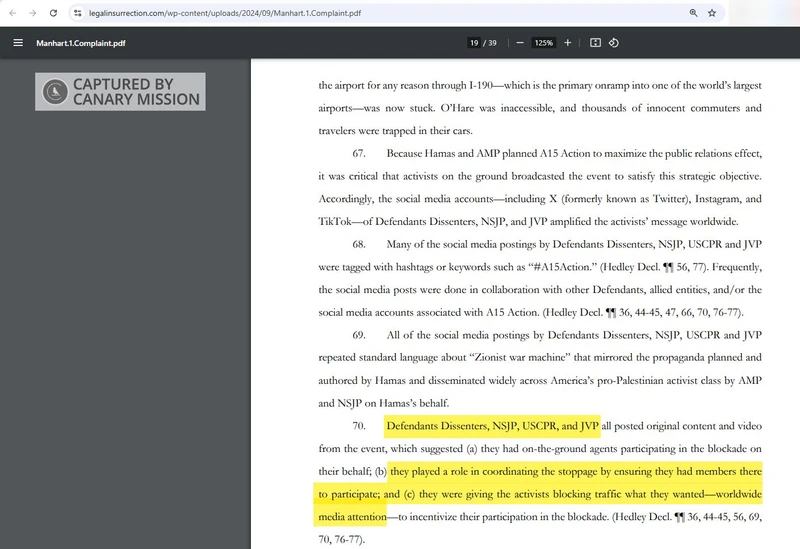Click the 125% zoom level field
This screenshot has height=549, width=800.
tap(543, 43)
